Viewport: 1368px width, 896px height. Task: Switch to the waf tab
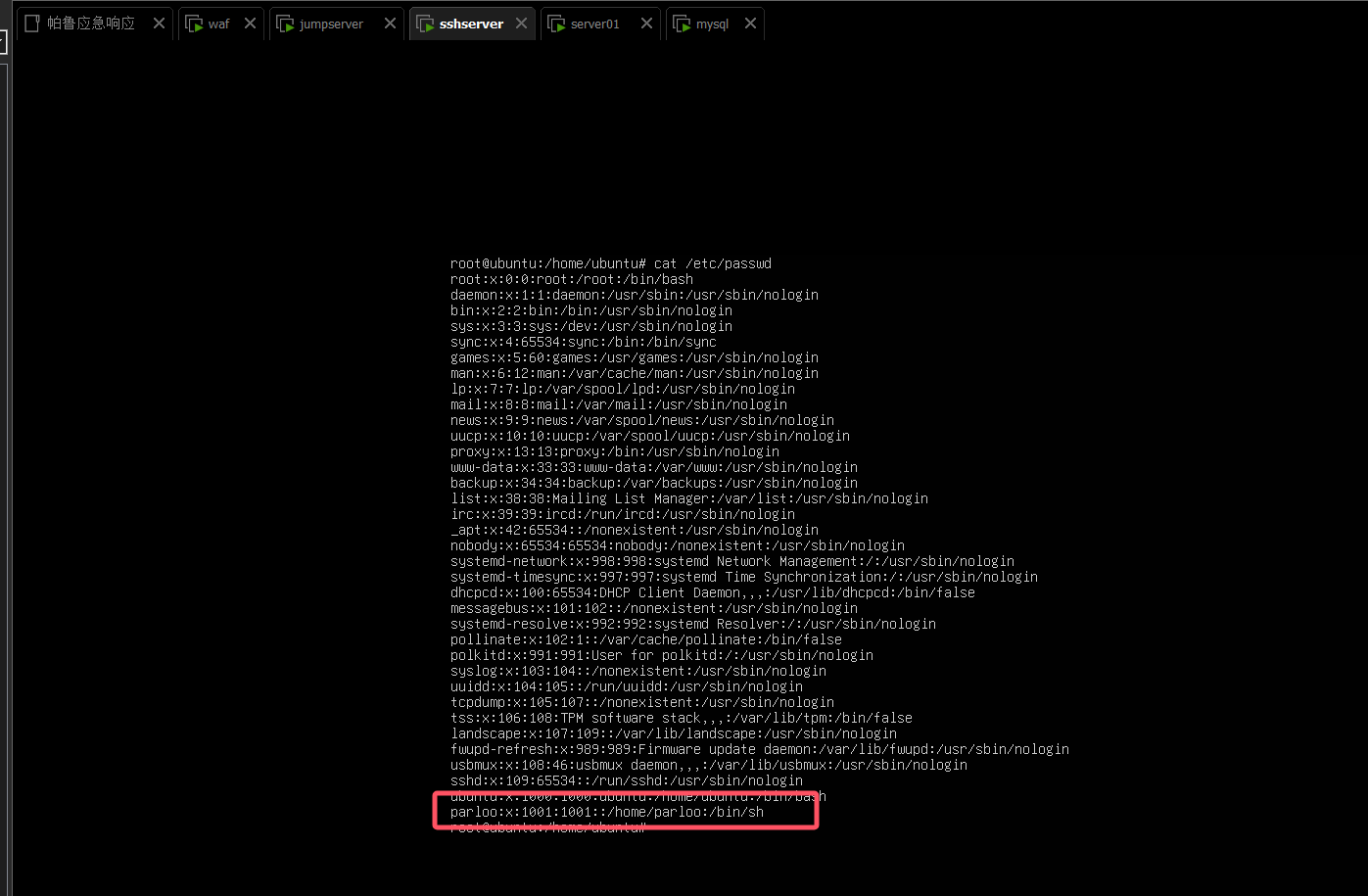click(218, 24)
